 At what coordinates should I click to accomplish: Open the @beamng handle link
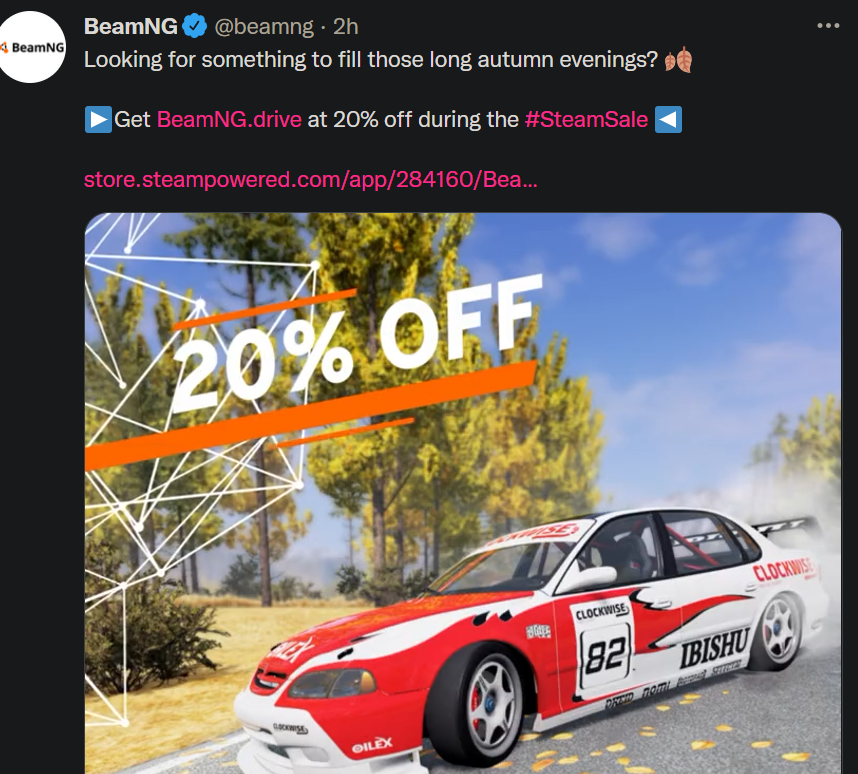tap(264, 27)
